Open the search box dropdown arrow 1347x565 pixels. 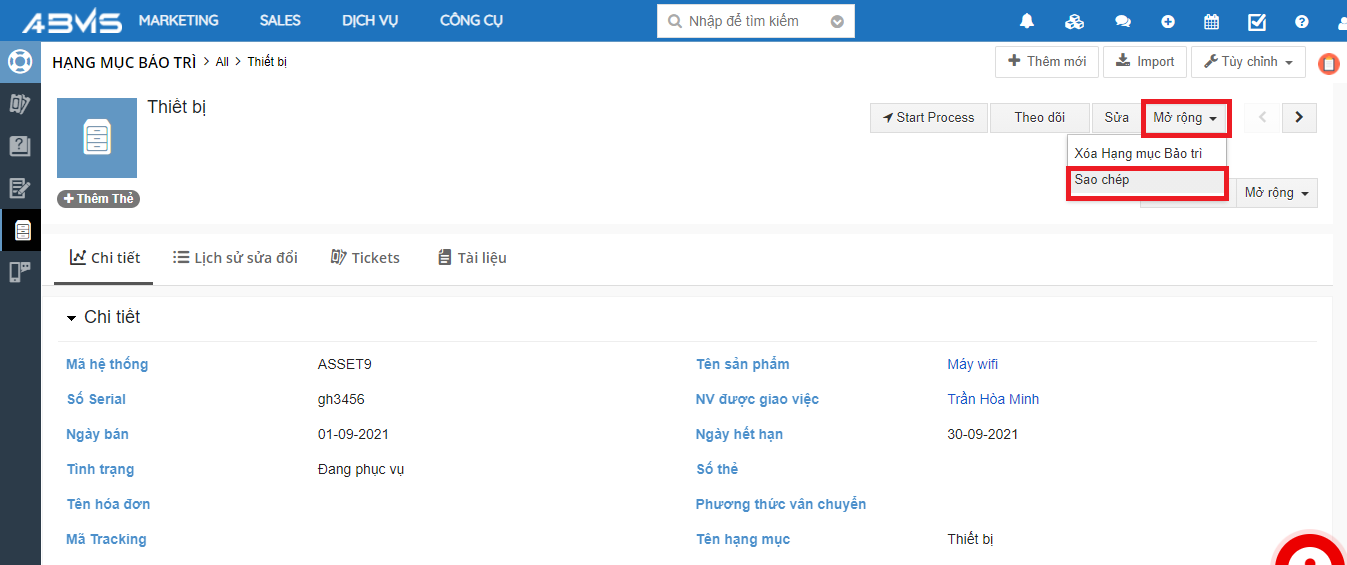pos(837,21)
